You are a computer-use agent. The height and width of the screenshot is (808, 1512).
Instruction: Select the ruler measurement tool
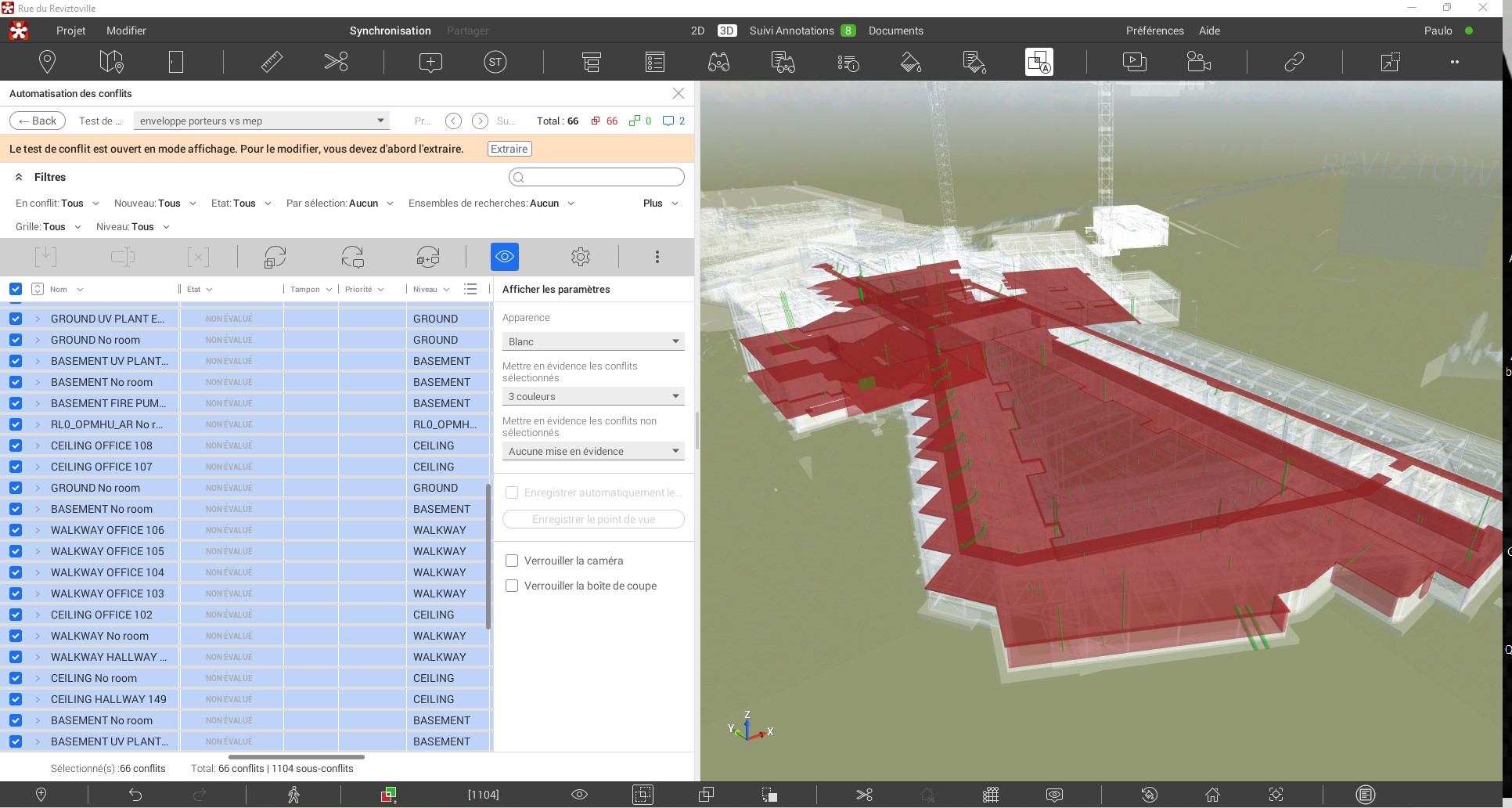click(272, 62)
